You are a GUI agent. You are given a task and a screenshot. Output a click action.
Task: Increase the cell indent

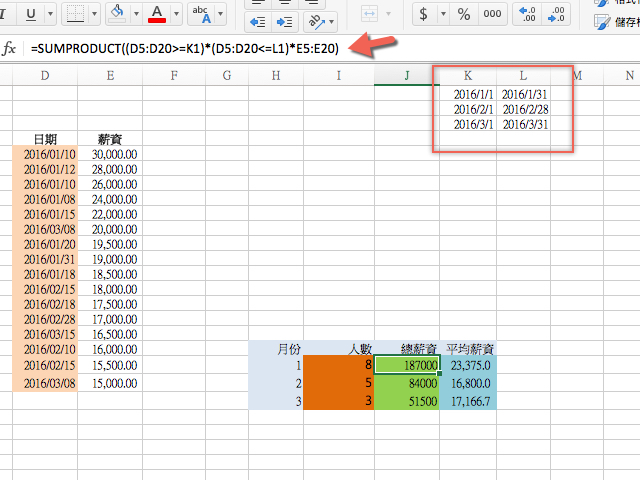click(285, 22)
